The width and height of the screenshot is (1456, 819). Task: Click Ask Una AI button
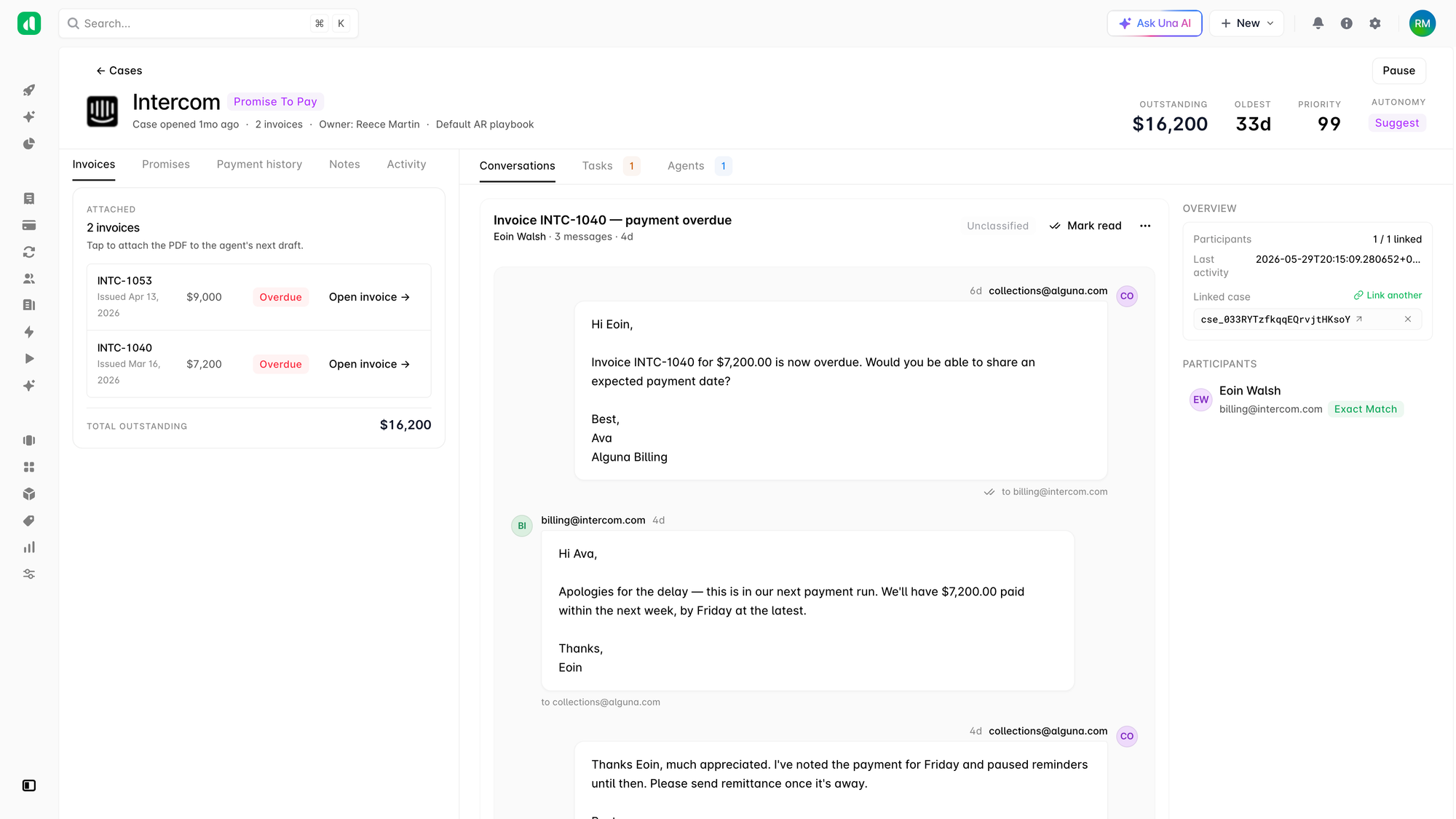point(1155,23)
